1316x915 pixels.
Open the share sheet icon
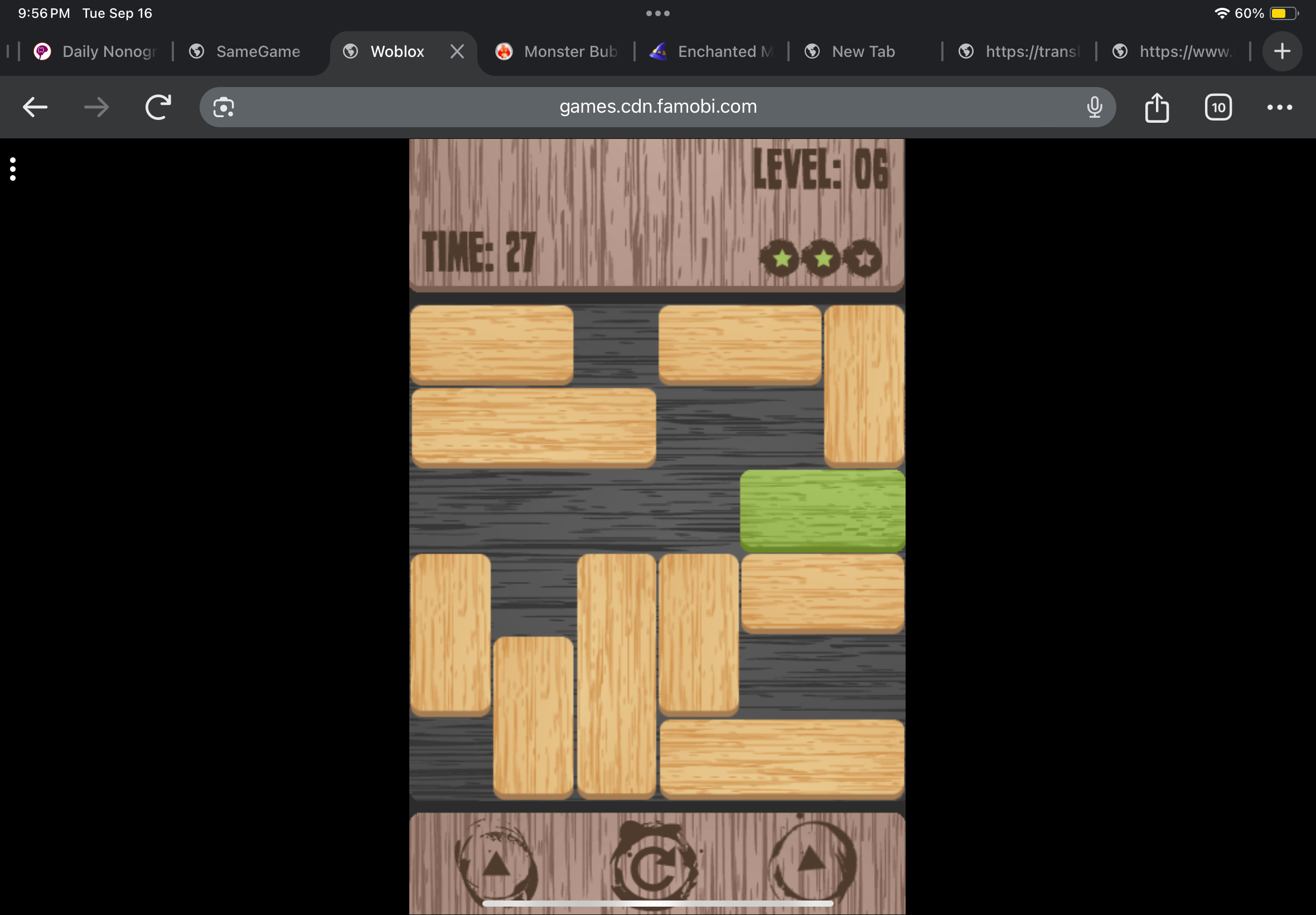(x=1157, y=107)
